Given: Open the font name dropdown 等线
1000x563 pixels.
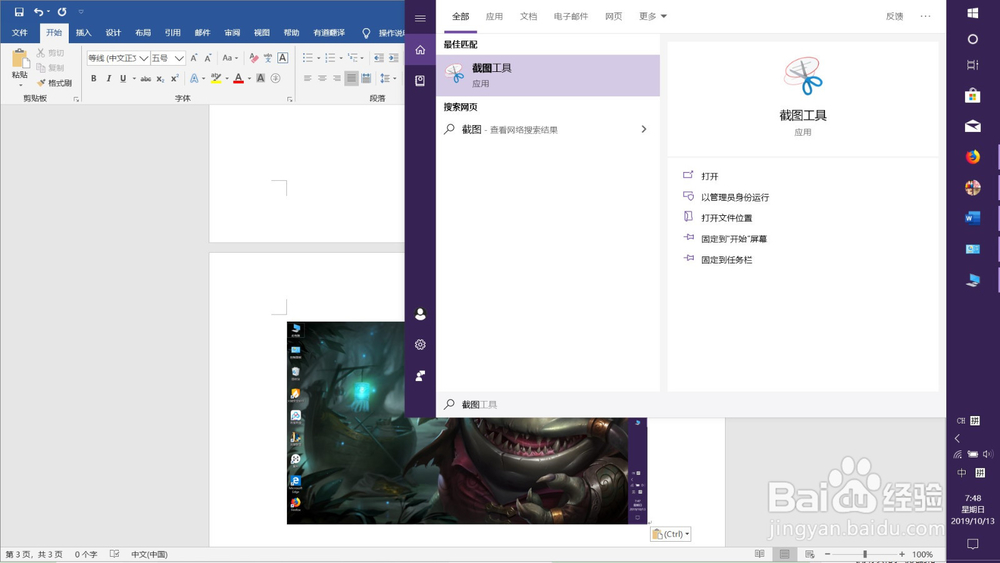Looking at the screenshot, I should pyautogui.click(x=144, y=58).
